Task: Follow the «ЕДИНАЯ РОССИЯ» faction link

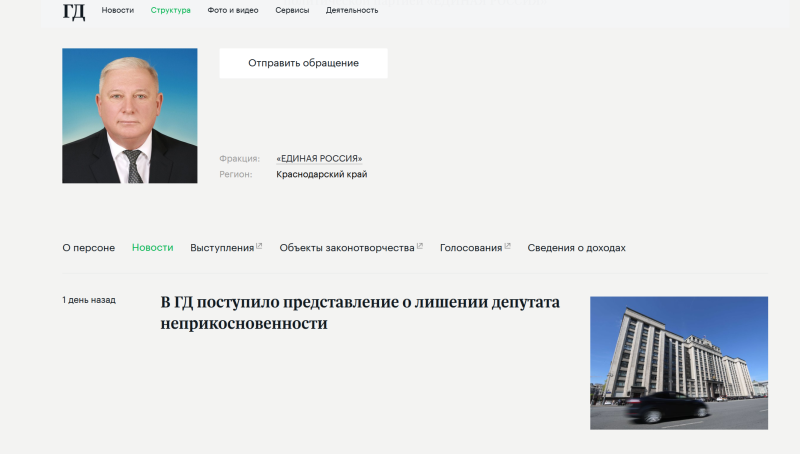Action: click(319, 158)
